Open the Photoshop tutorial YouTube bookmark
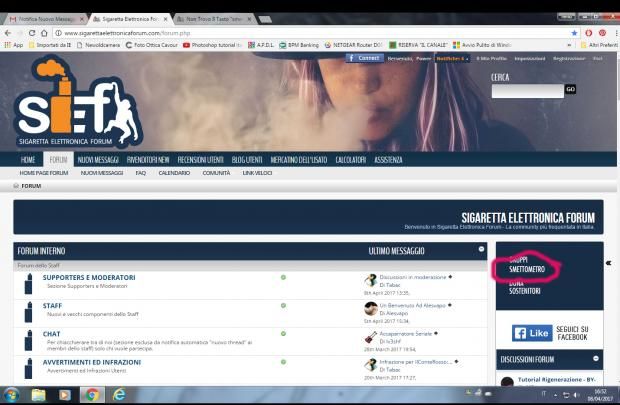The width and height of the screenshot is (620, 405). coord(213,45)
